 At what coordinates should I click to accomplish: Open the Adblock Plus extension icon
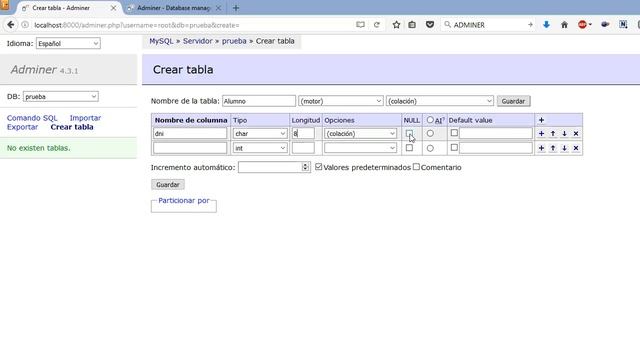pos(582,25)
